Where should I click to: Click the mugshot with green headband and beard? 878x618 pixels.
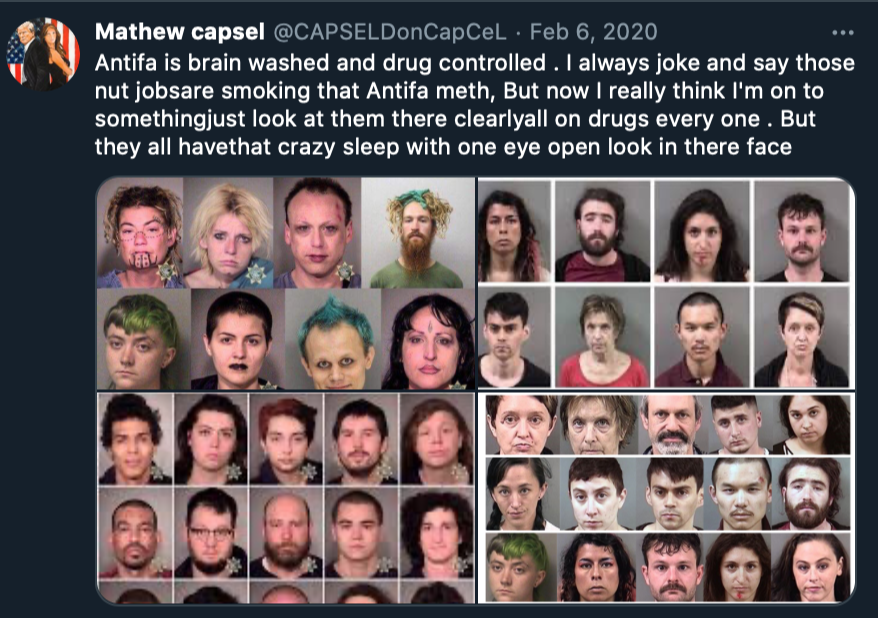click(418, 233)
